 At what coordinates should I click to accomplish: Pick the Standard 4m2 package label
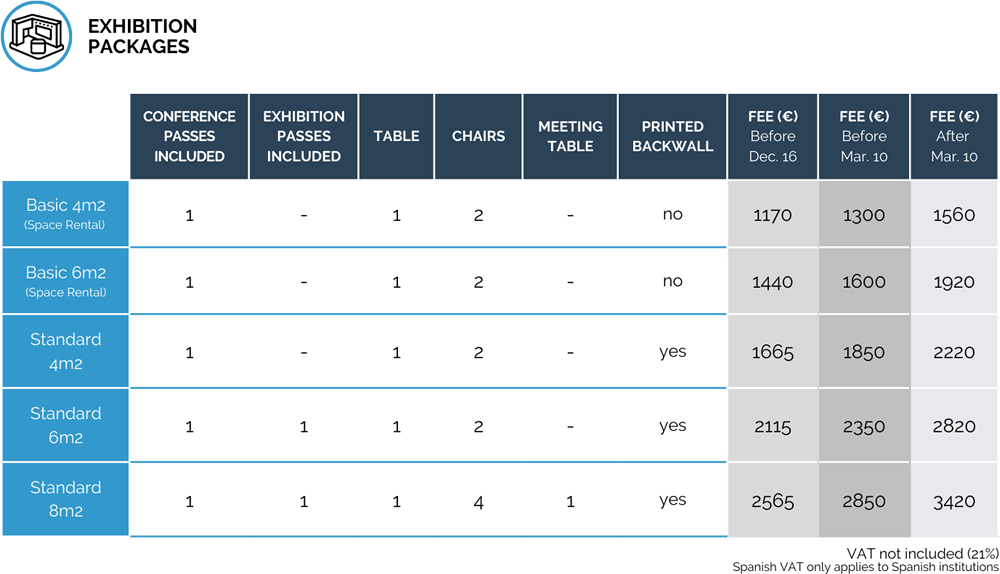[x=66, y=351]
